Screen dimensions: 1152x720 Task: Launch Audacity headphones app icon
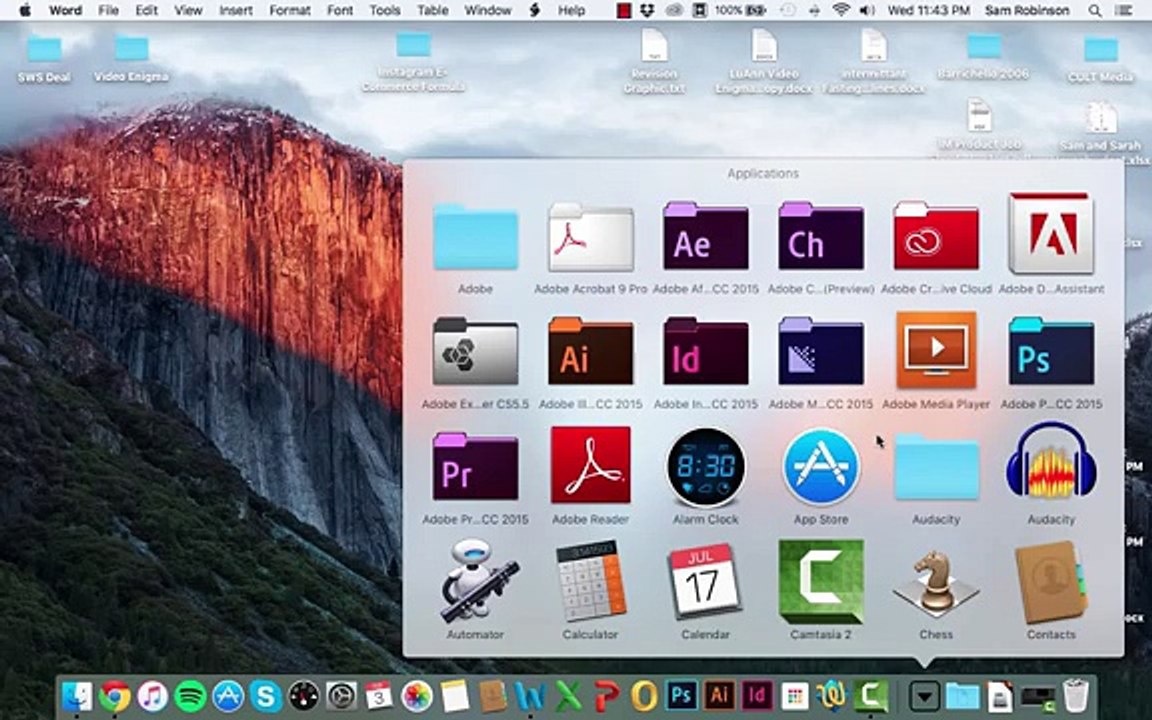[1050, 467]
